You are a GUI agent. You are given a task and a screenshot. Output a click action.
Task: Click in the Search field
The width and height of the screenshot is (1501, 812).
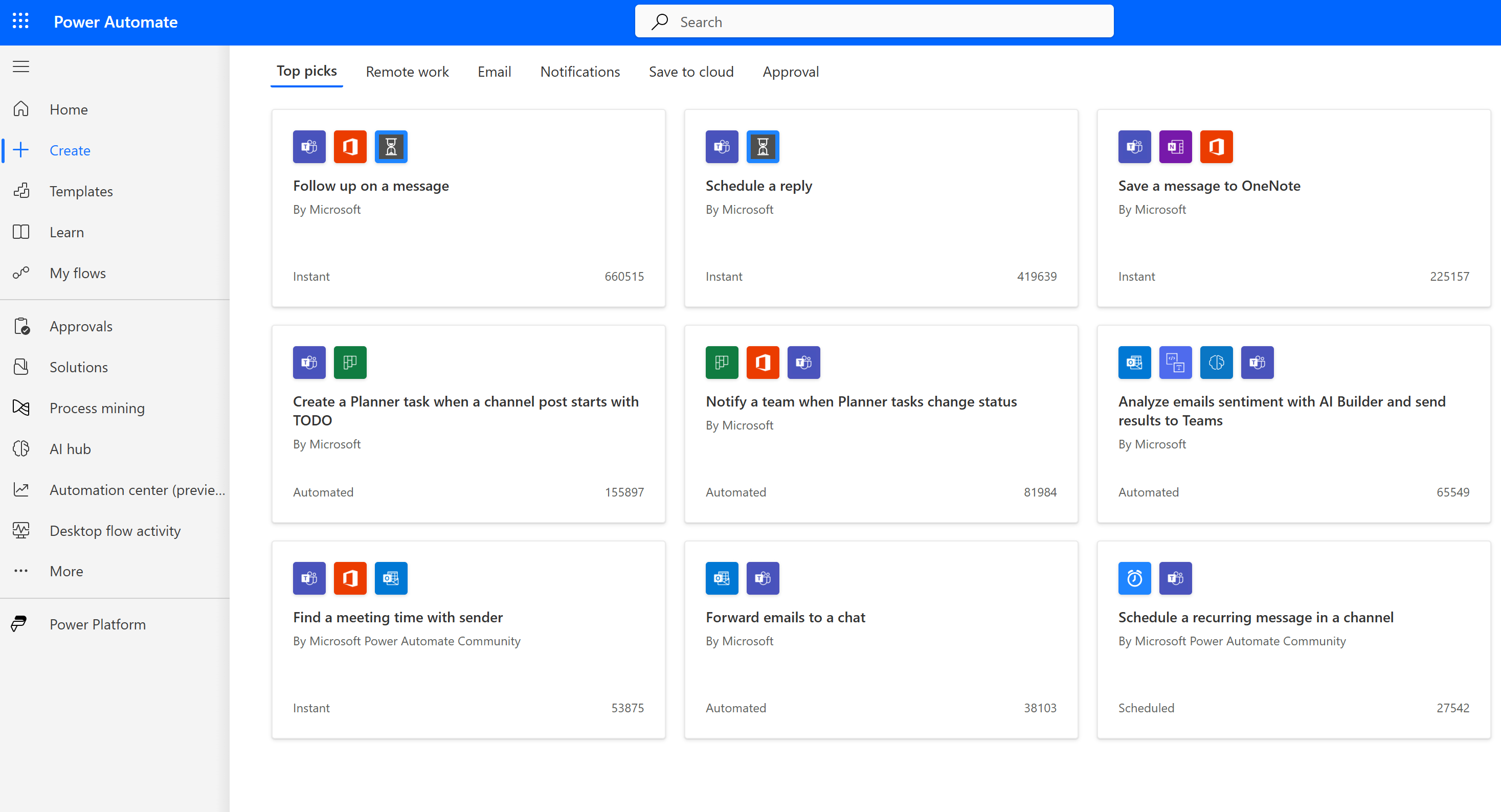click(x=874, y=21)
